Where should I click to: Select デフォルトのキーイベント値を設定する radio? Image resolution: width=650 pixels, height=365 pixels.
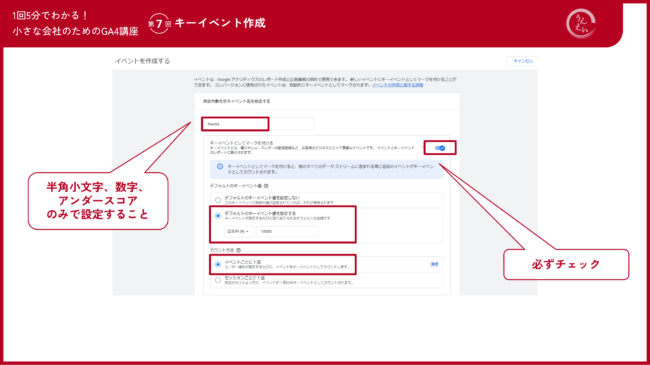(218, 216)
